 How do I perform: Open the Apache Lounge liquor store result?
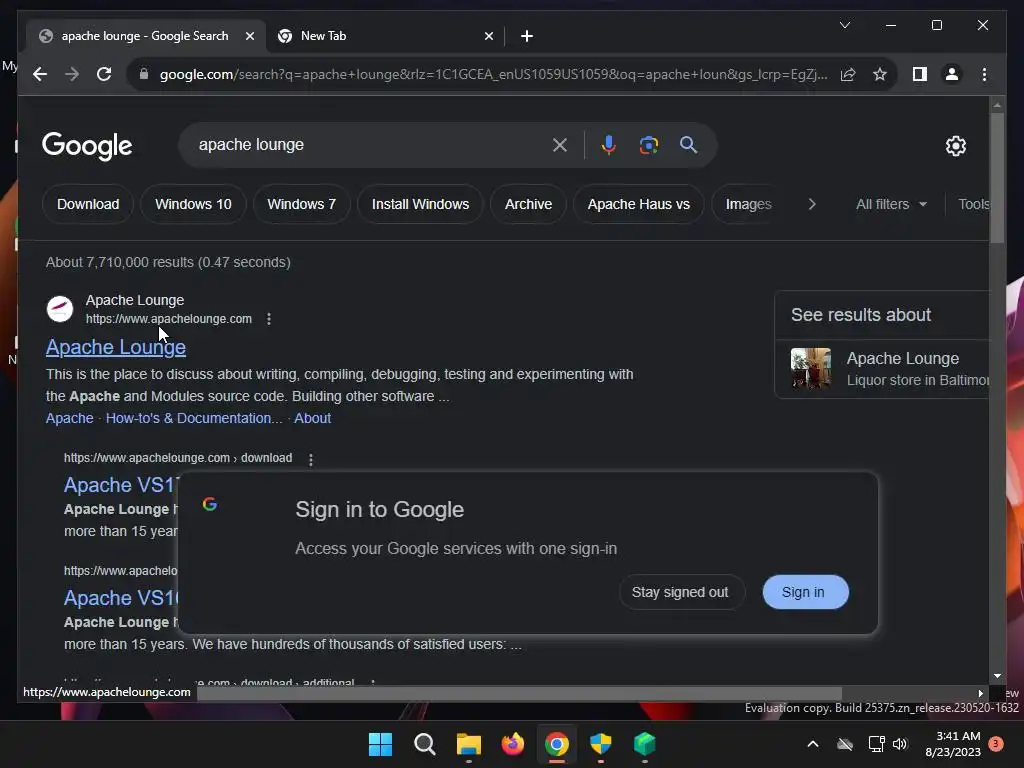pyautogui.click(x=884, y=368)
